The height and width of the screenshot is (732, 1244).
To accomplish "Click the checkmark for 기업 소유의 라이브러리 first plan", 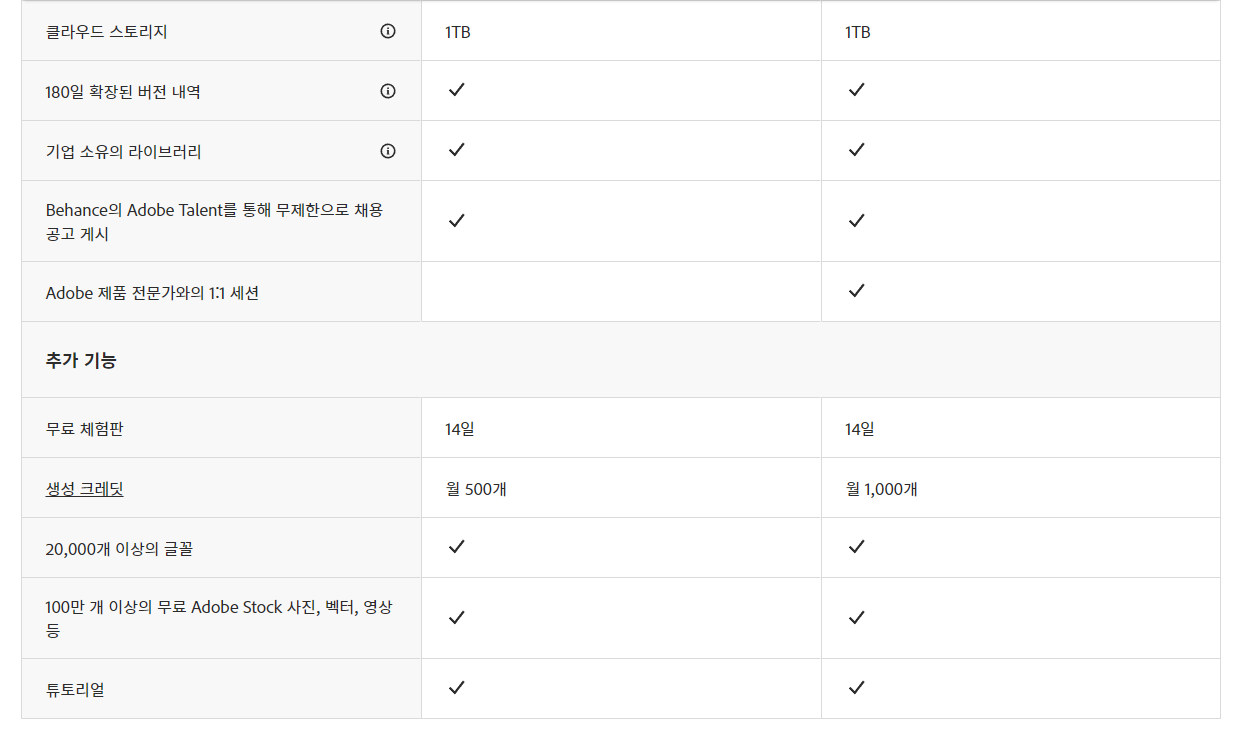I will pos(456,150).
